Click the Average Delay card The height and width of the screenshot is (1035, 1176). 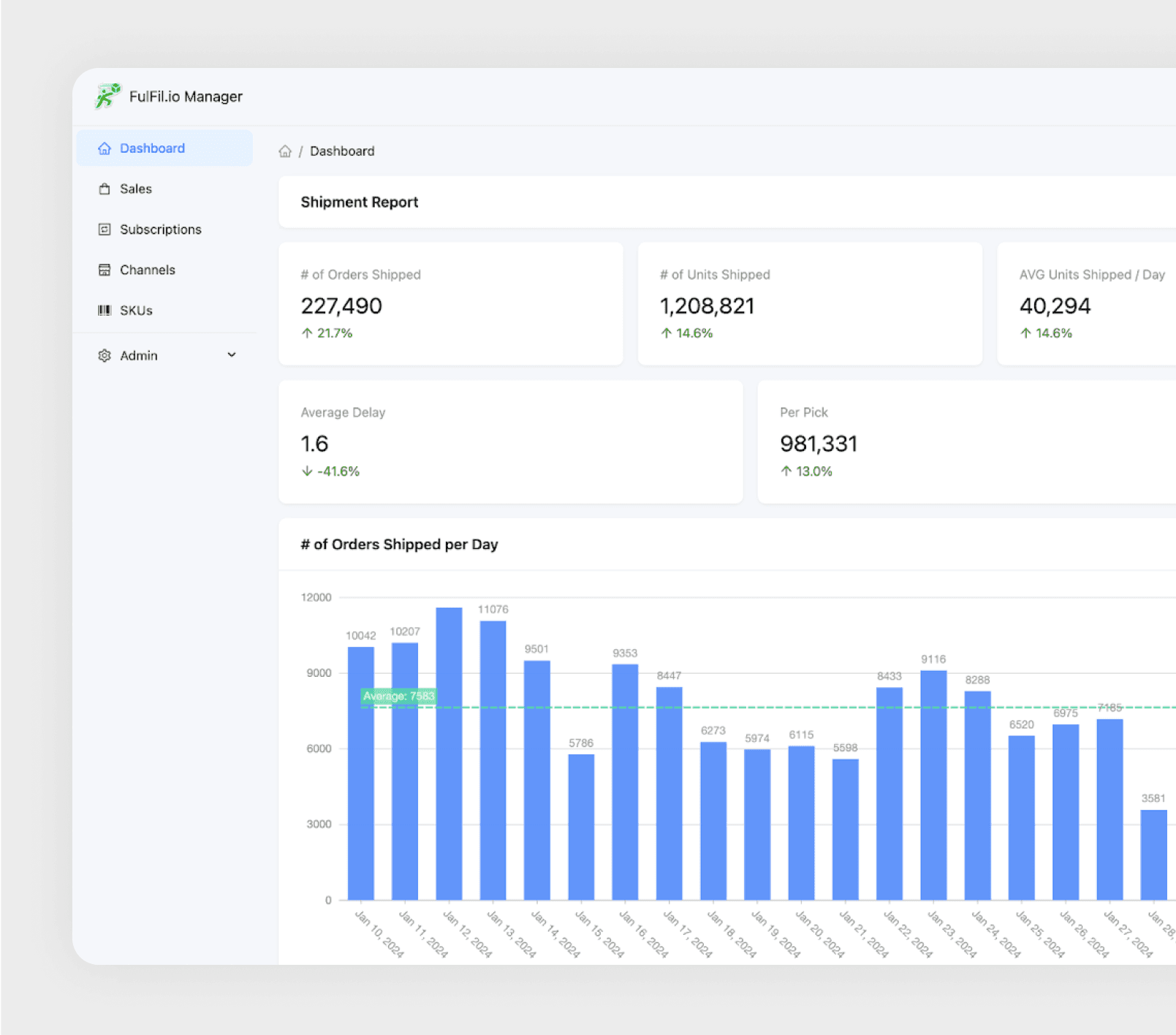coord(510,441)
